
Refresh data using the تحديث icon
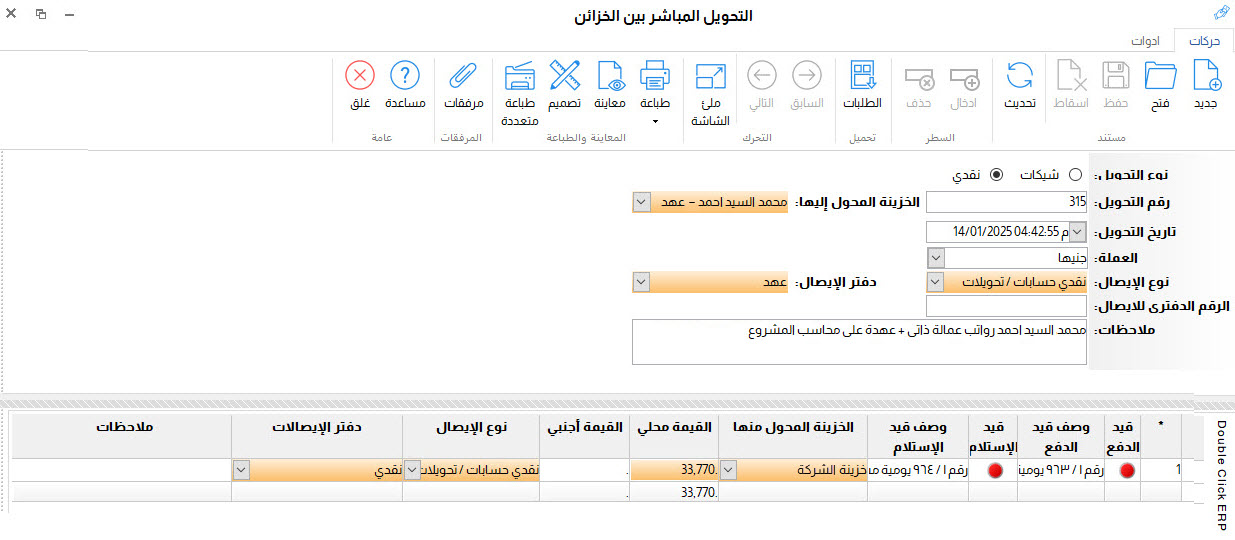[1019, 84]
